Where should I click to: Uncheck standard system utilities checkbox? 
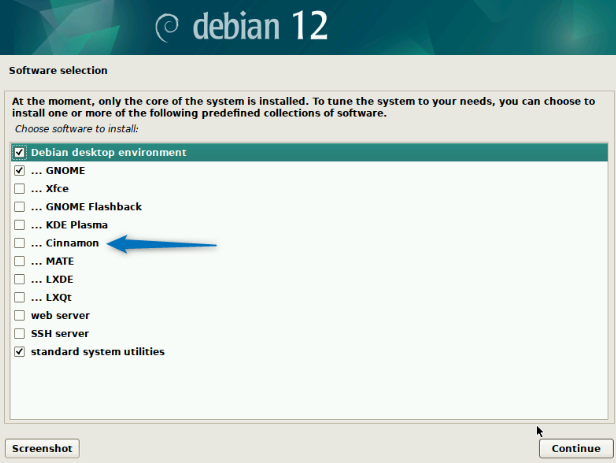(x=19, y=351)
